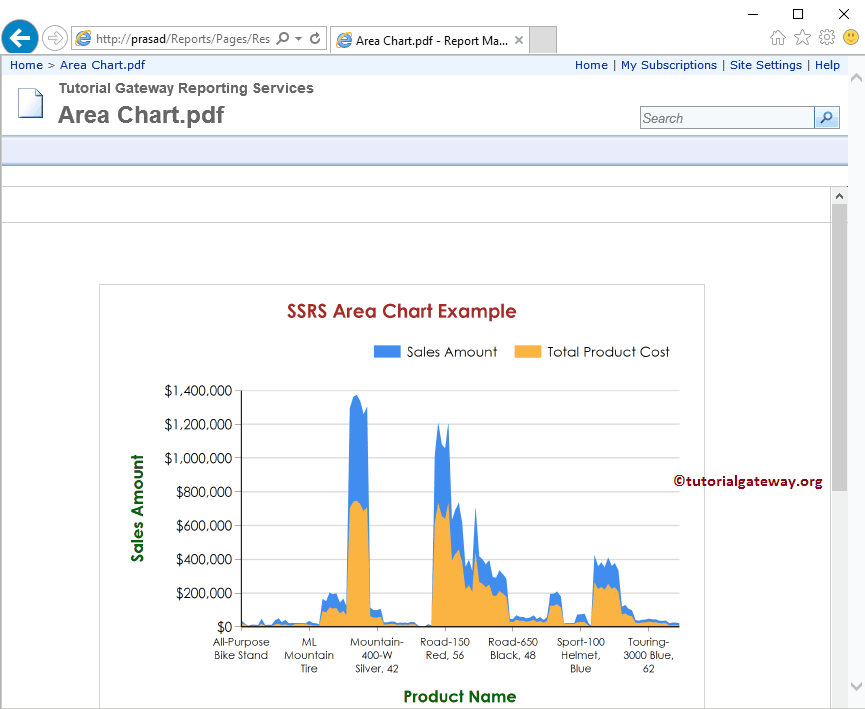
Task: Click the Home breadcrumb link
Action: 26,65
